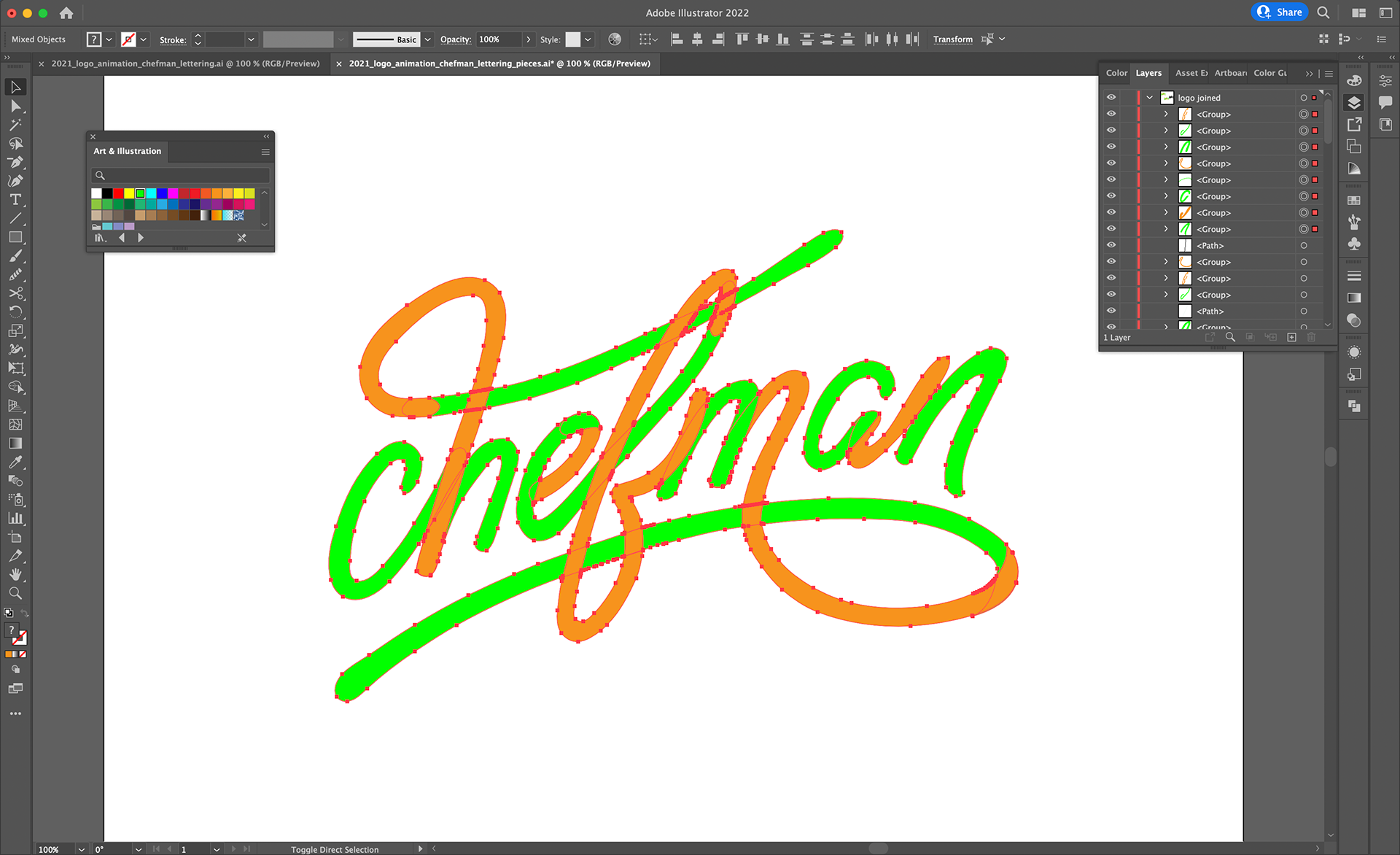The width and height of the screenshot is (1400, 855).
Task: Set None color mode below fill swatch
Action: click(23, 654)
